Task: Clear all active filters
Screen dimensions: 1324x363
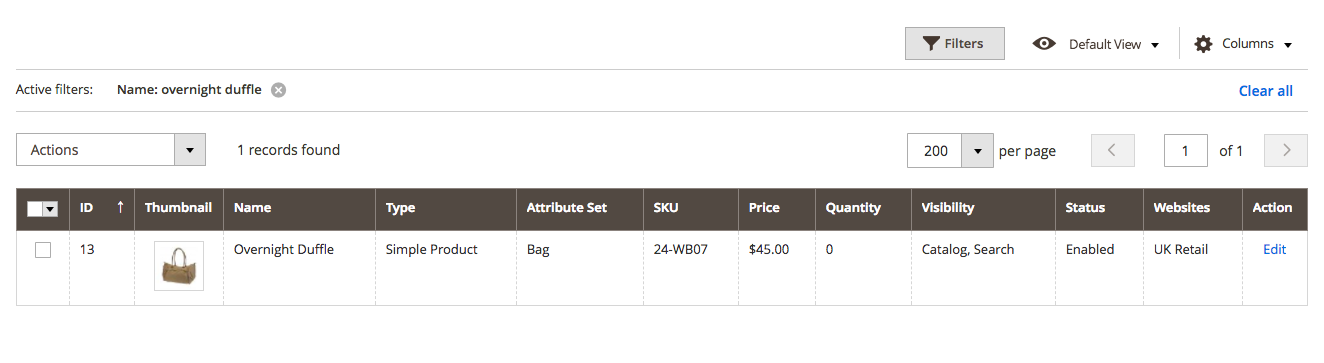Action: click(x=1265, y=91)
